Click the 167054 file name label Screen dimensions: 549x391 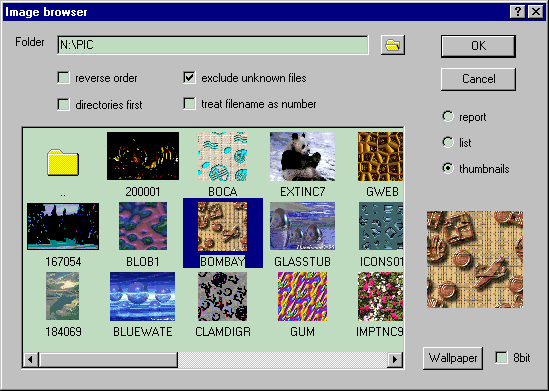click(63, 262)
